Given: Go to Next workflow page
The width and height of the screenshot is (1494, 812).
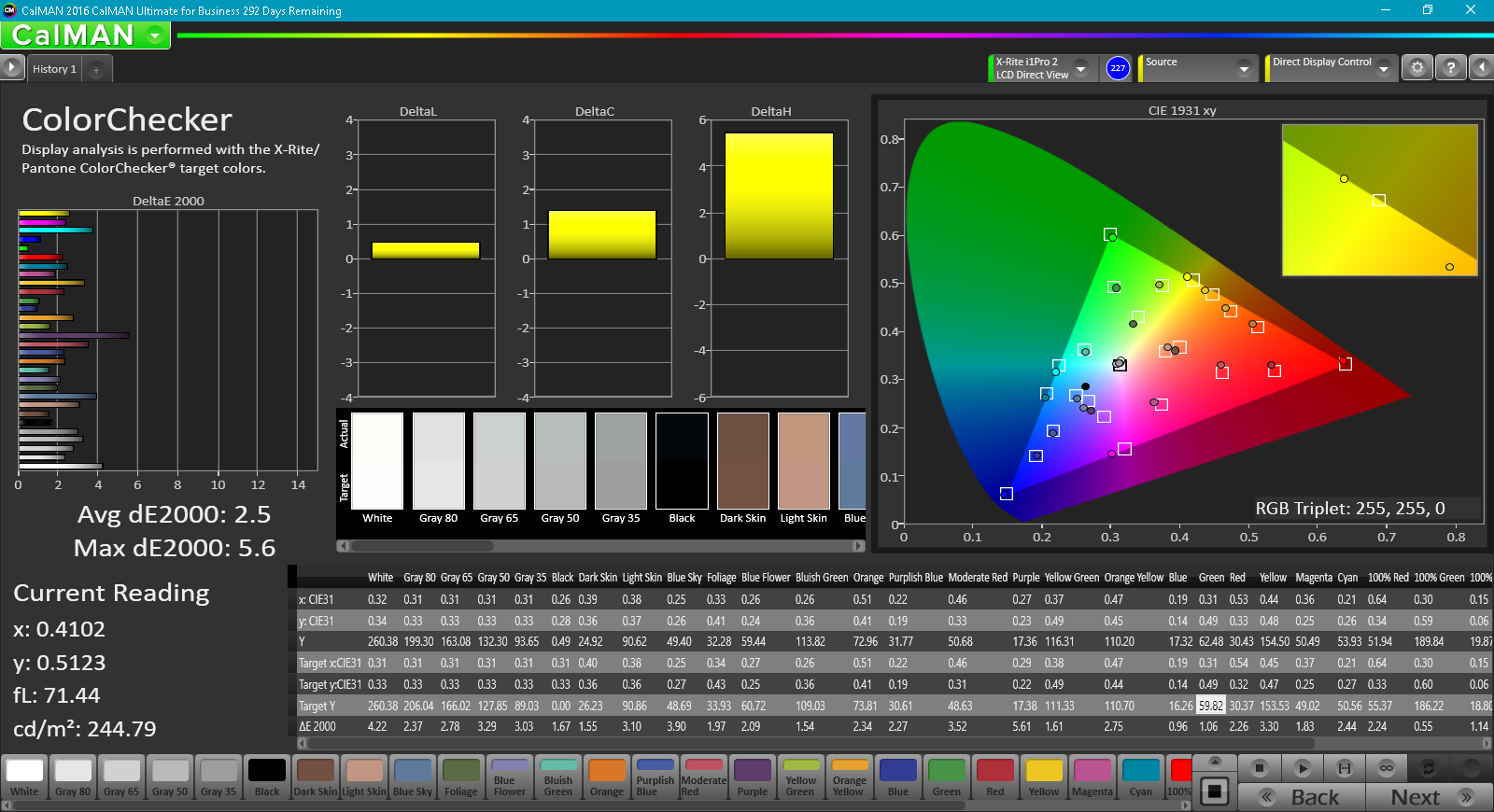Looking at the screenshot, I should pyautogui.click(x=1429, y=797).
